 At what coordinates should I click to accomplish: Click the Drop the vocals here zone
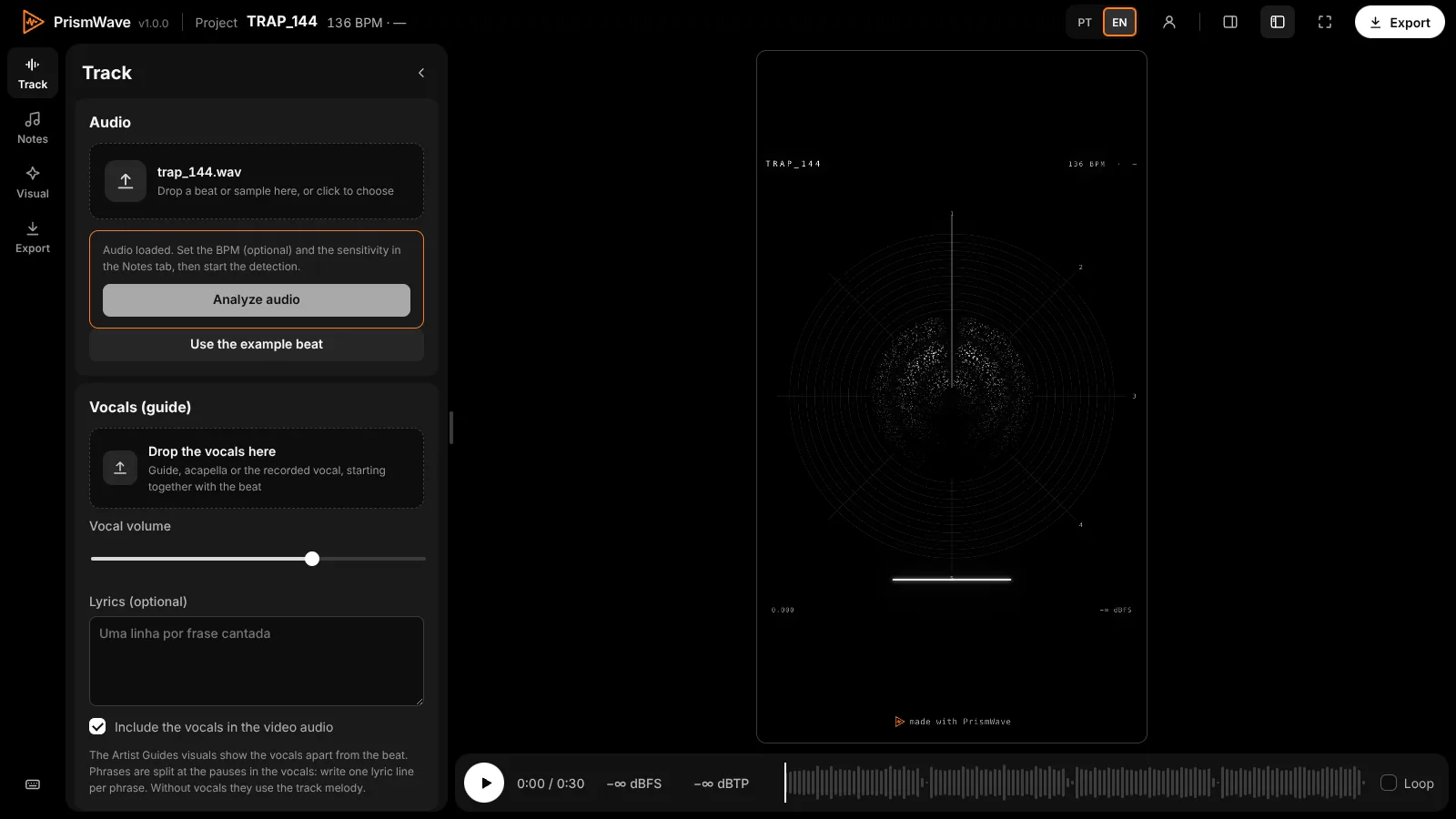(257, 468)
